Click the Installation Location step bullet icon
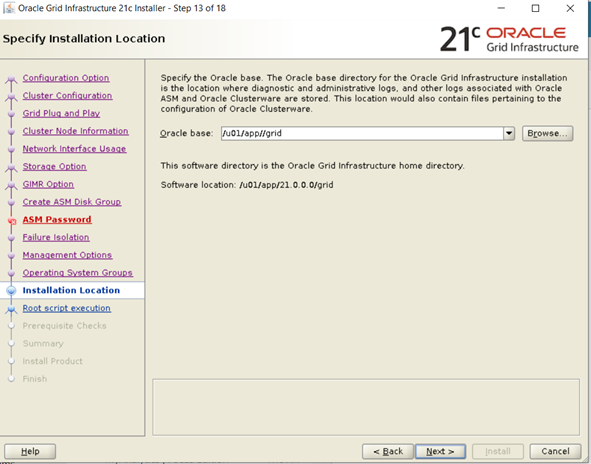Image resolution: width=591 pixels, height=464 pixels. tap(11, 291)
